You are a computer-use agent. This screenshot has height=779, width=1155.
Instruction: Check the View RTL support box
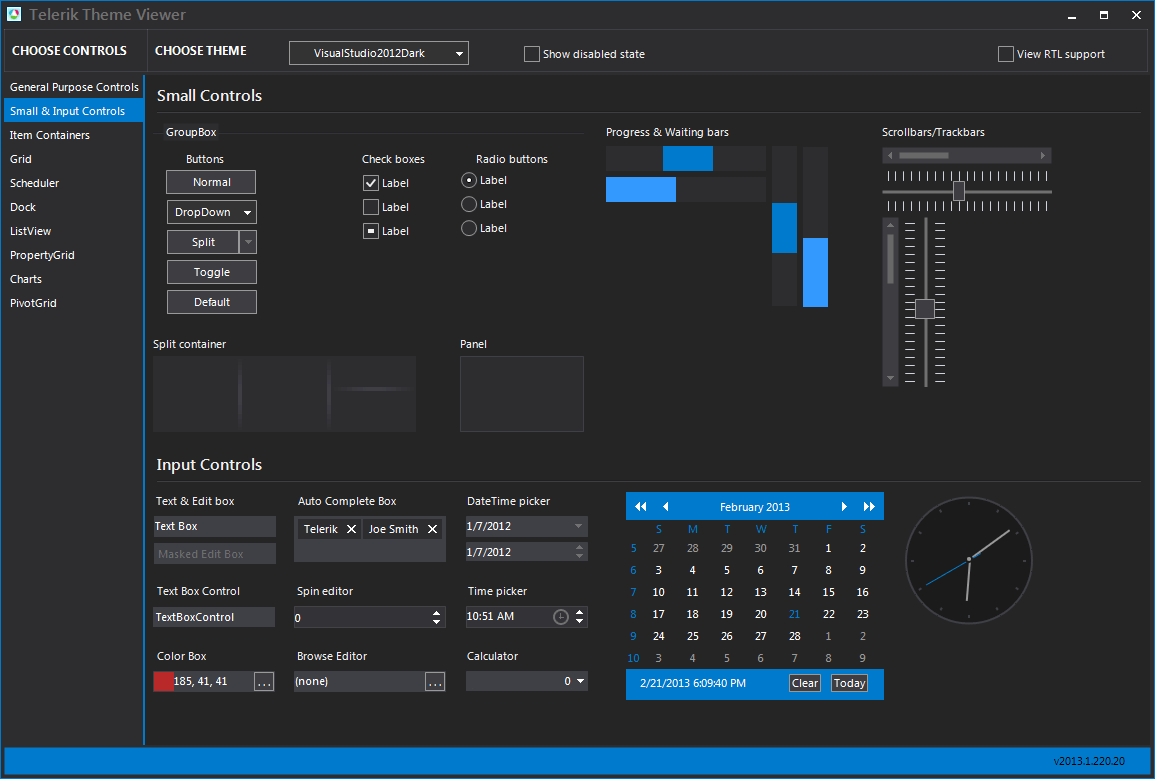pos(1006,54)
